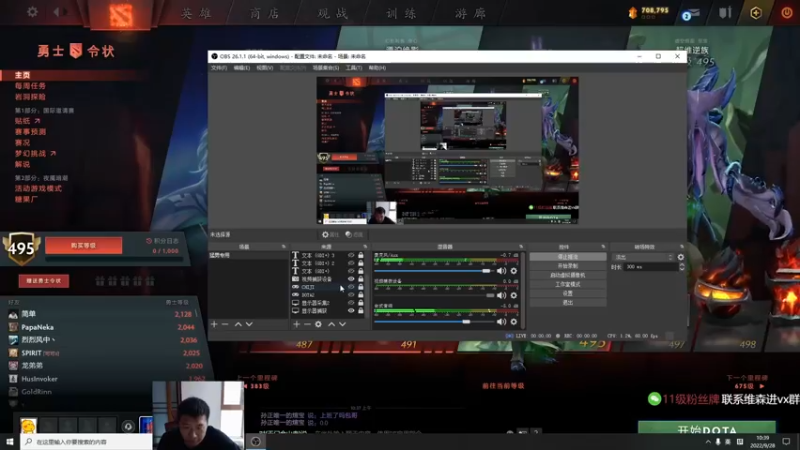This screenshot has height=450, width=800.
Task: Toggle visibility of second text source
Action: point(351,263)
